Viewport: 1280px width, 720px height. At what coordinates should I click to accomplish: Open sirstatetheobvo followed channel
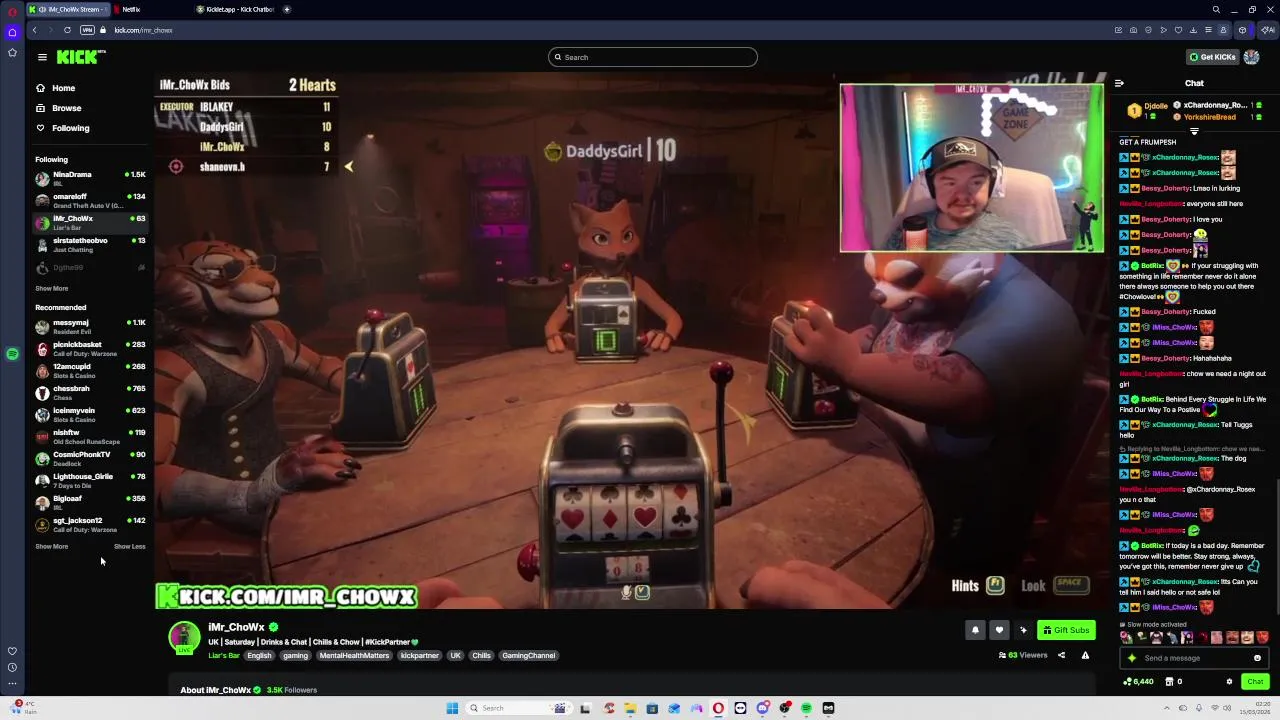[90, 244]
